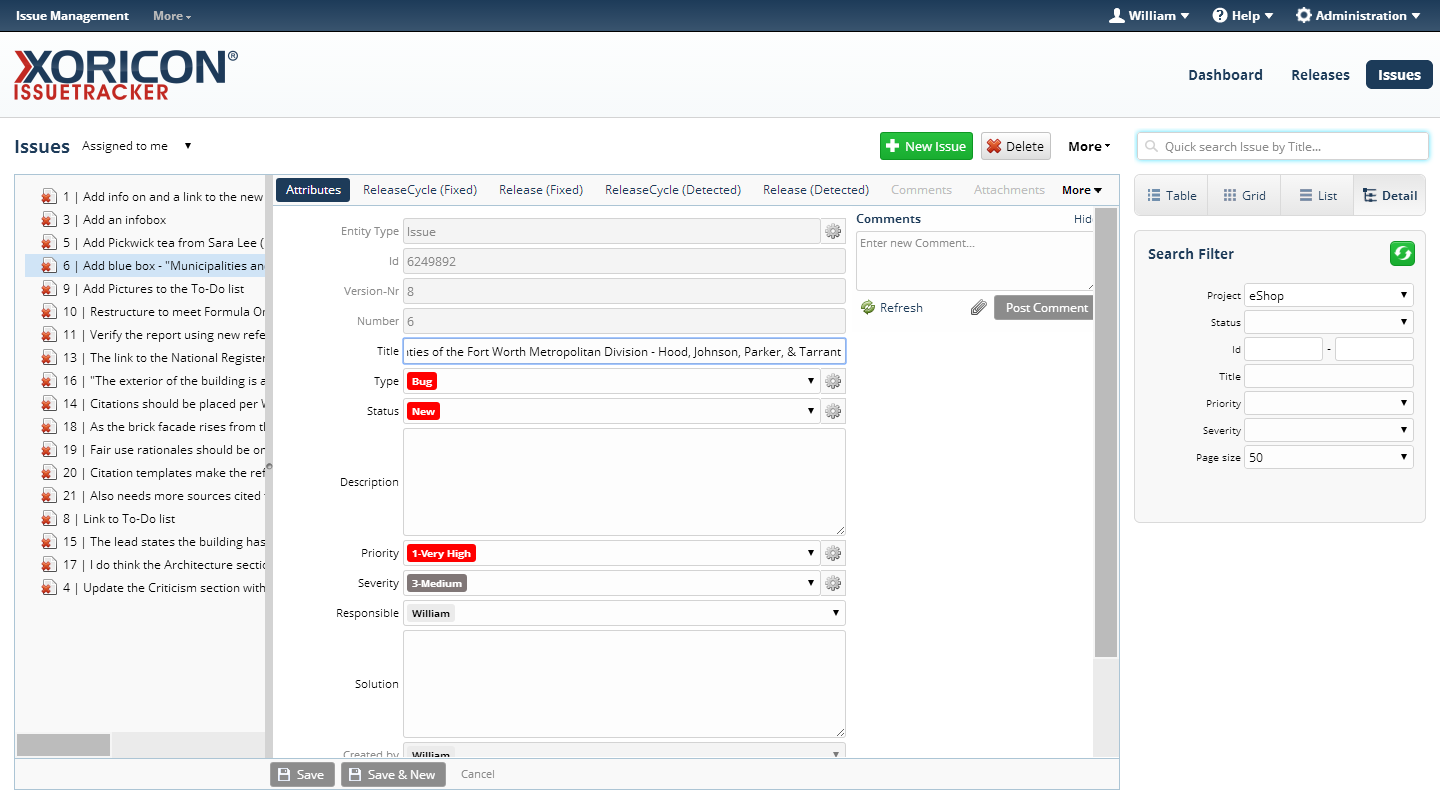1440x799 pixels.
Task: Expand the 'Assigned to me' issues filter
Action: (x=137, y=146)
